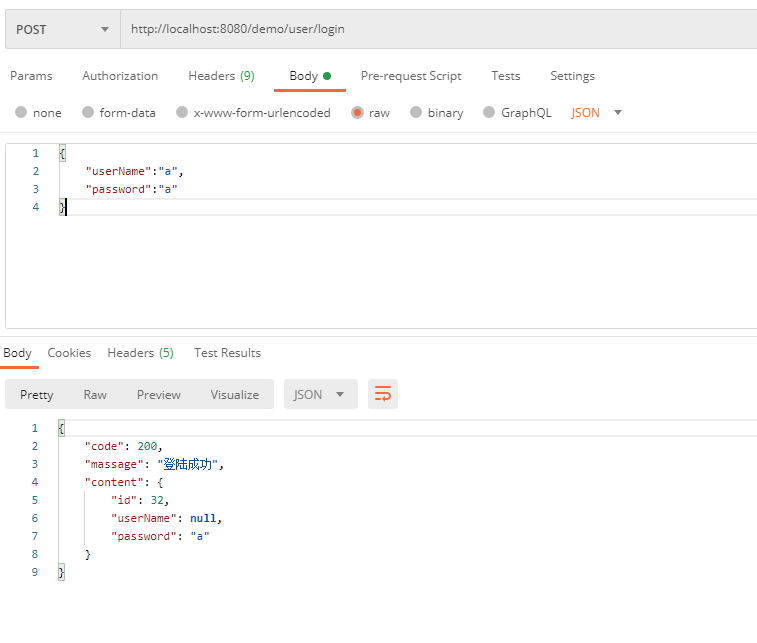Open the response Headers (5) tab
The height and width of the screenshot is (643, 757).
pyautogui.click(x=140, y=353)
